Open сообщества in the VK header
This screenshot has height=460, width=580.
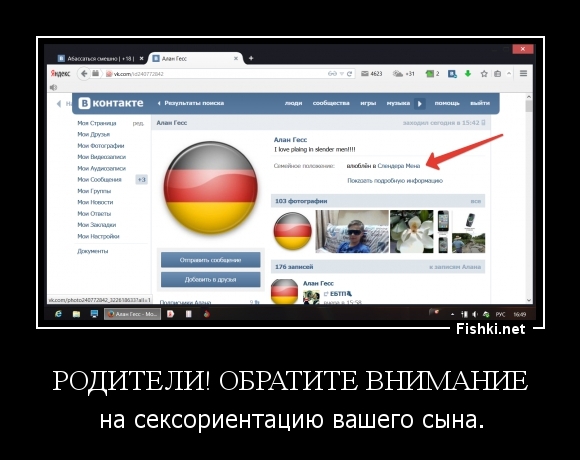pyautogui.click(x=331, y=103)
